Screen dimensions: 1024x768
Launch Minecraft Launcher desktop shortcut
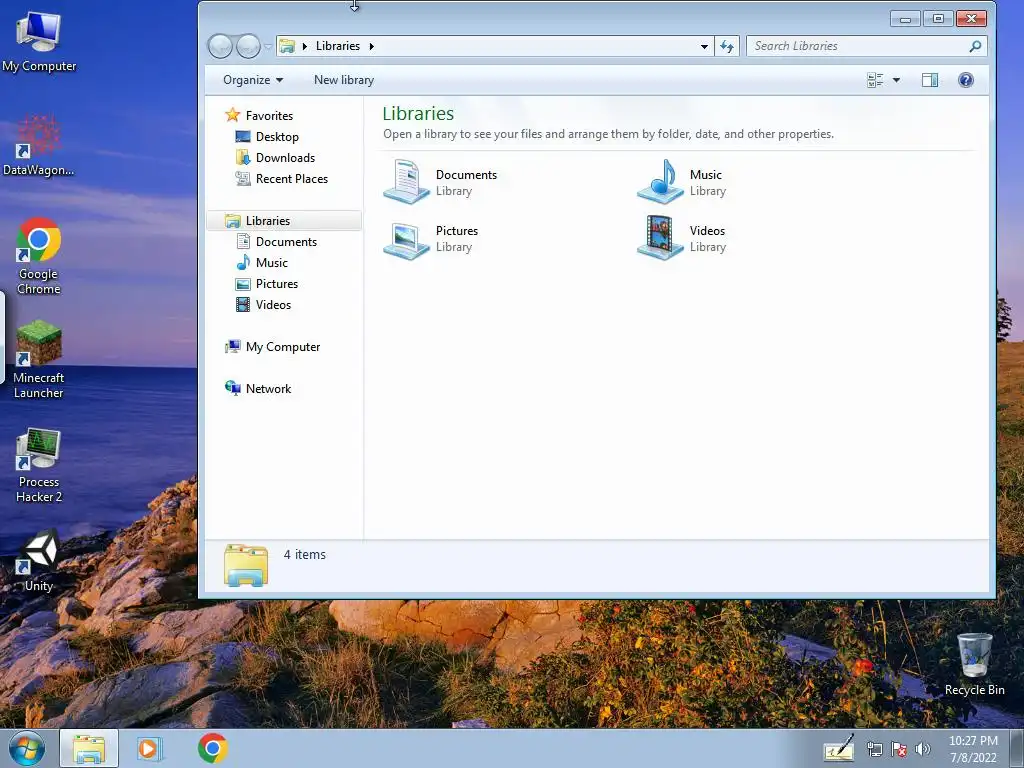39,360
